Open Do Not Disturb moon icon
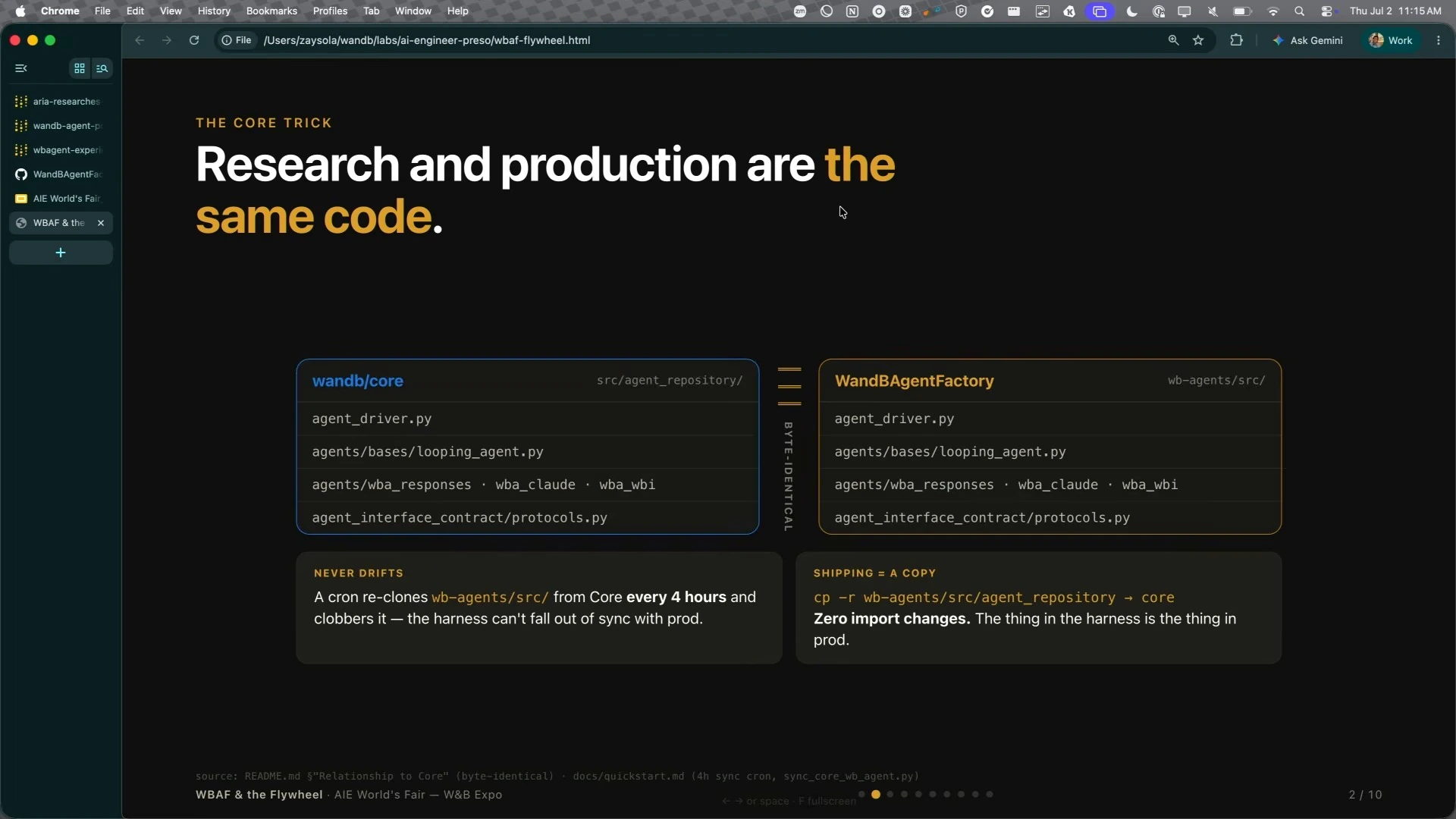The width and height of the screenshot is (1456, 819). [1132, 11]
